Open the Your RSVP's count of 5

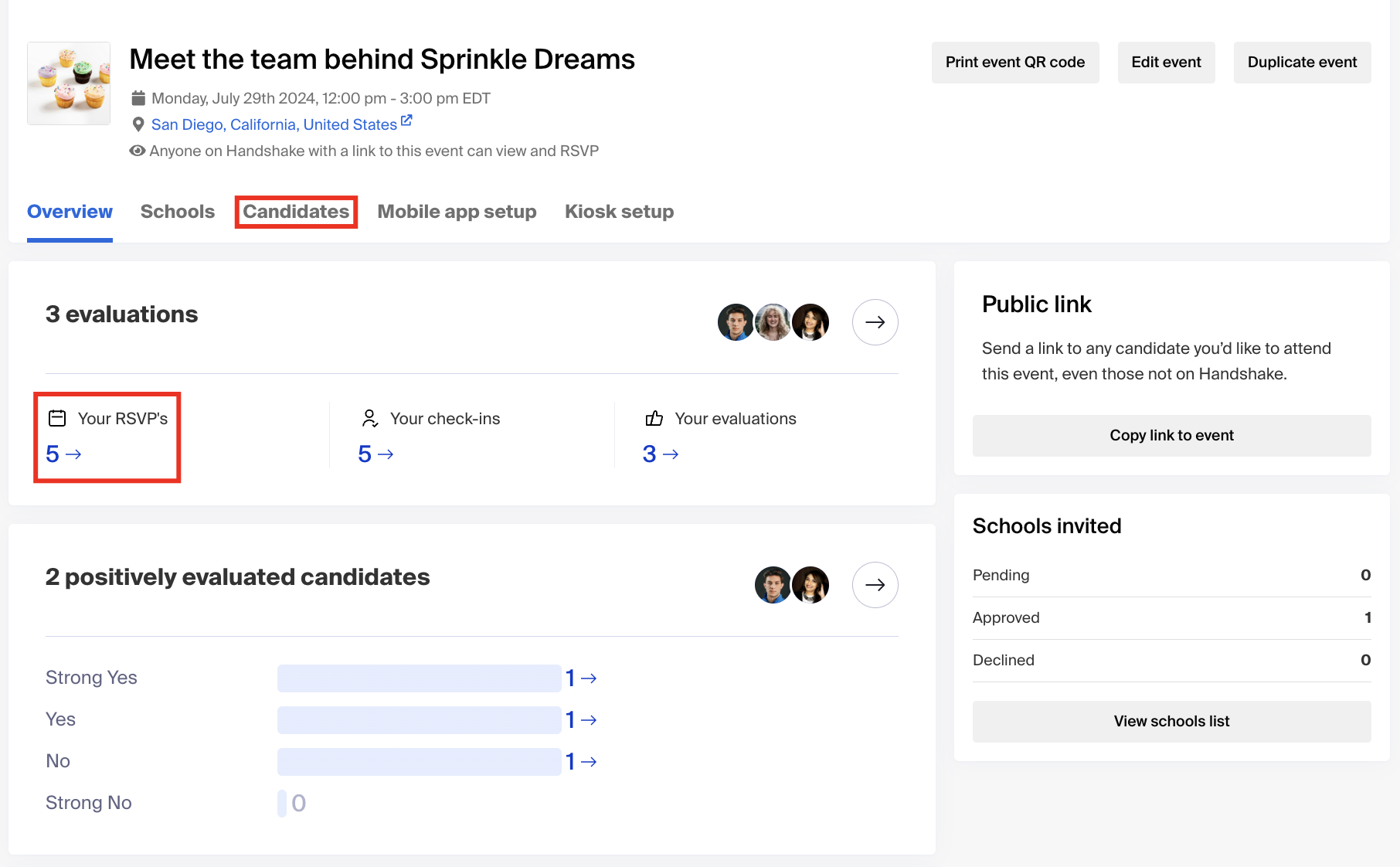(63, 454)
